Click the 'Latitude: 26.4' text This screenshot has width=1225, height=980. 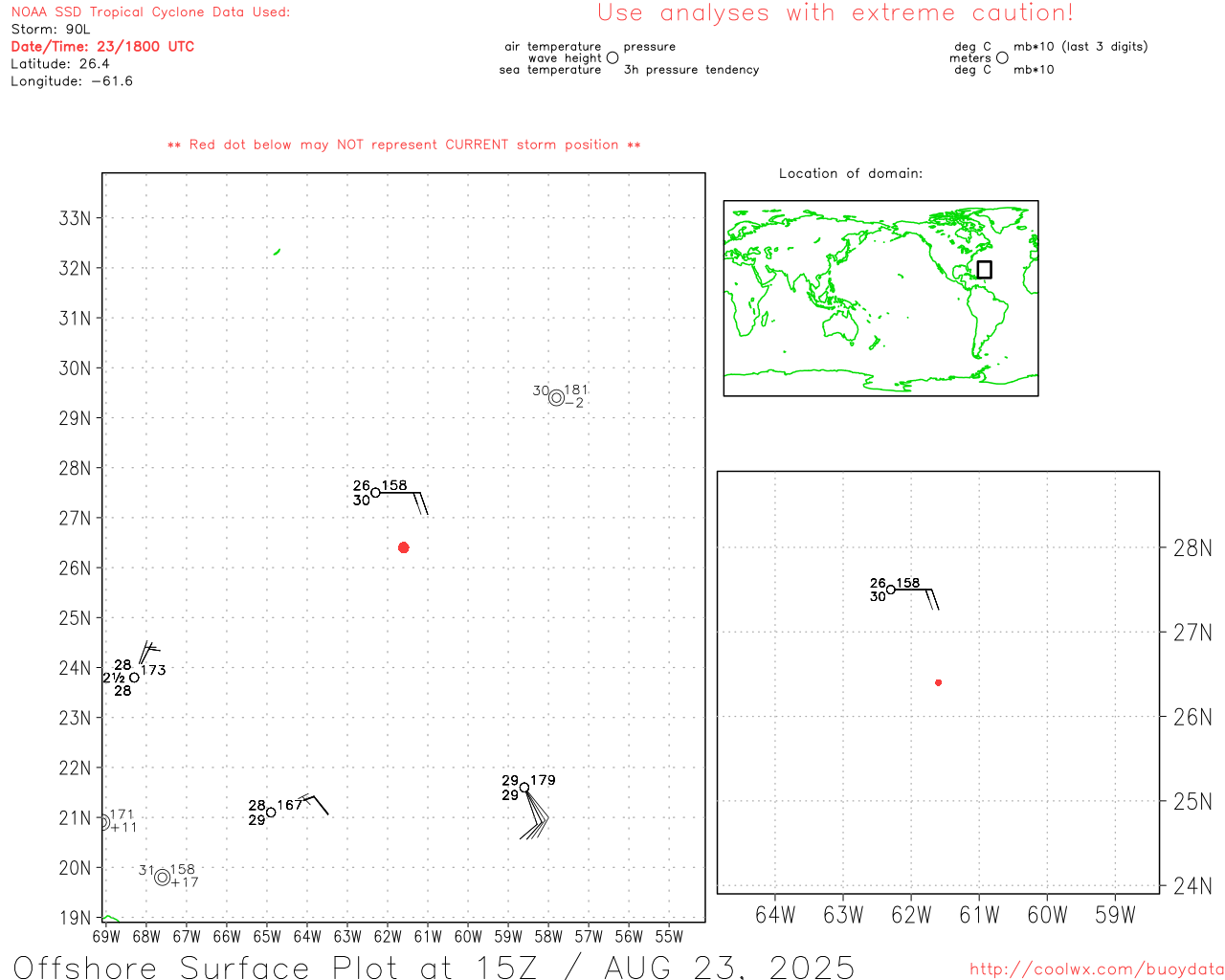coord(60,63)
